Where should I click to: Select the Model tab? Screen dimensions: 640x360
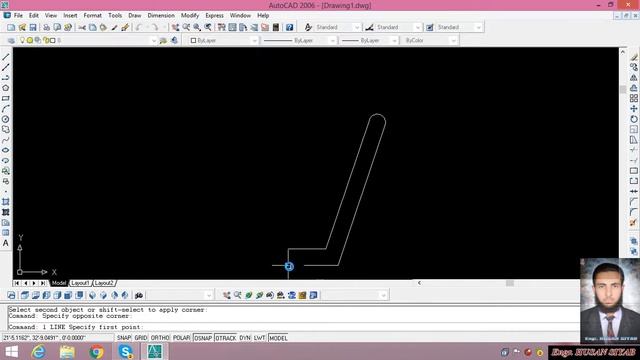59,283
